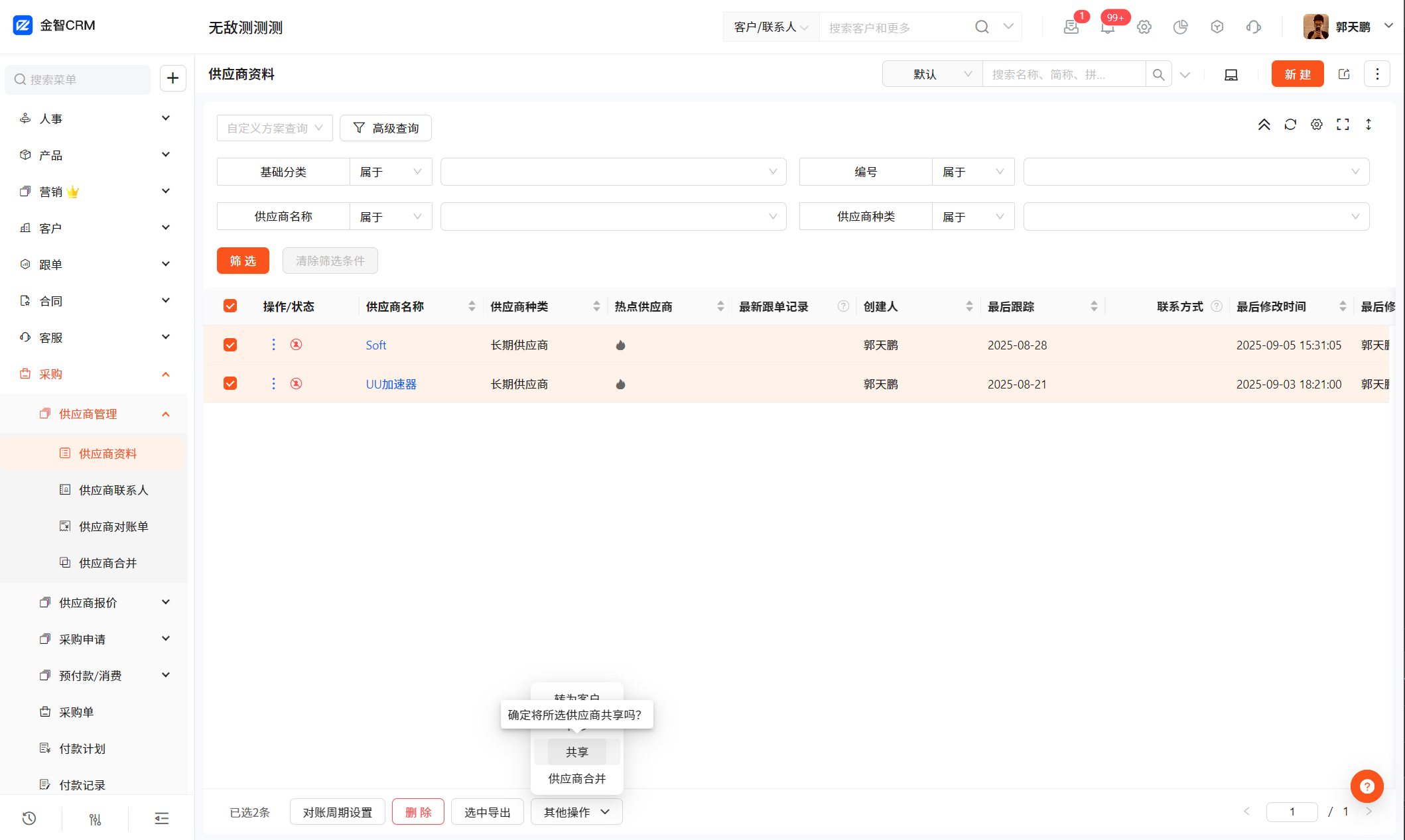
Task: Open table column settings gear icon
Action: coord(1317,125)
